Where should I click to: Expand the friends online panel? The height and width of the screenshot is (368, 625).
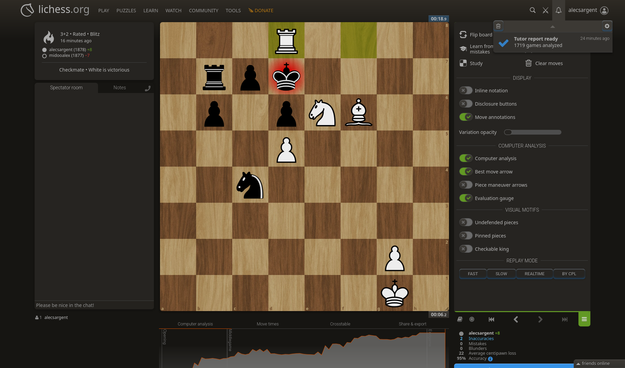[x=599, y=363]
